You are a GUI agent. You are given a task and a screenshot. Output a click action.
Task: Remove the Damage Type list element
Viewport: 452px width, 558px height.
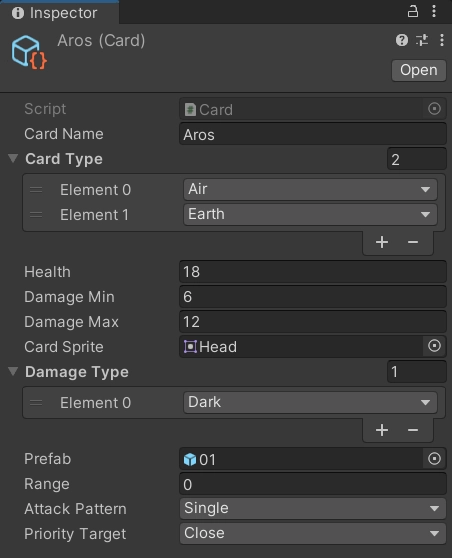pos(413,430)
